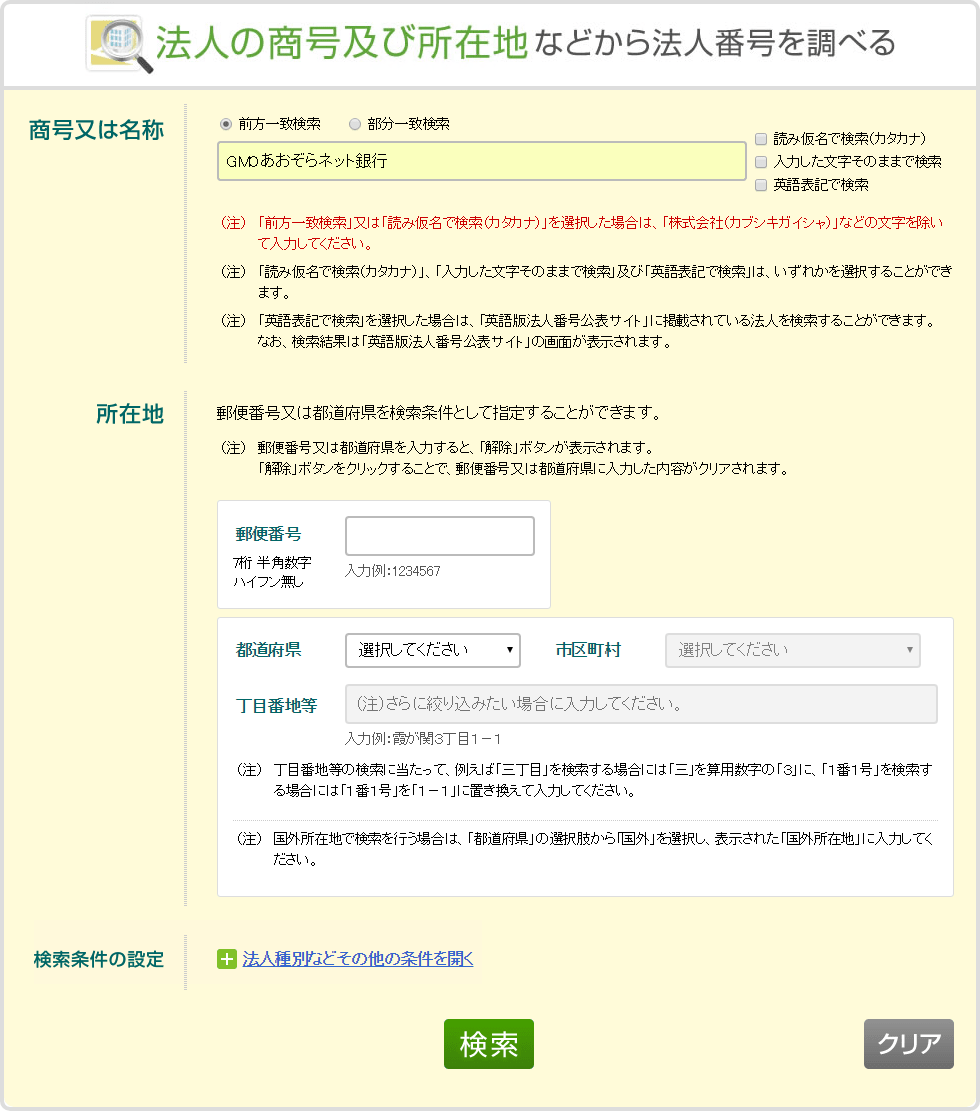Click the 所在地 section heading
980x1111 pixels.
tap(129, 414)
